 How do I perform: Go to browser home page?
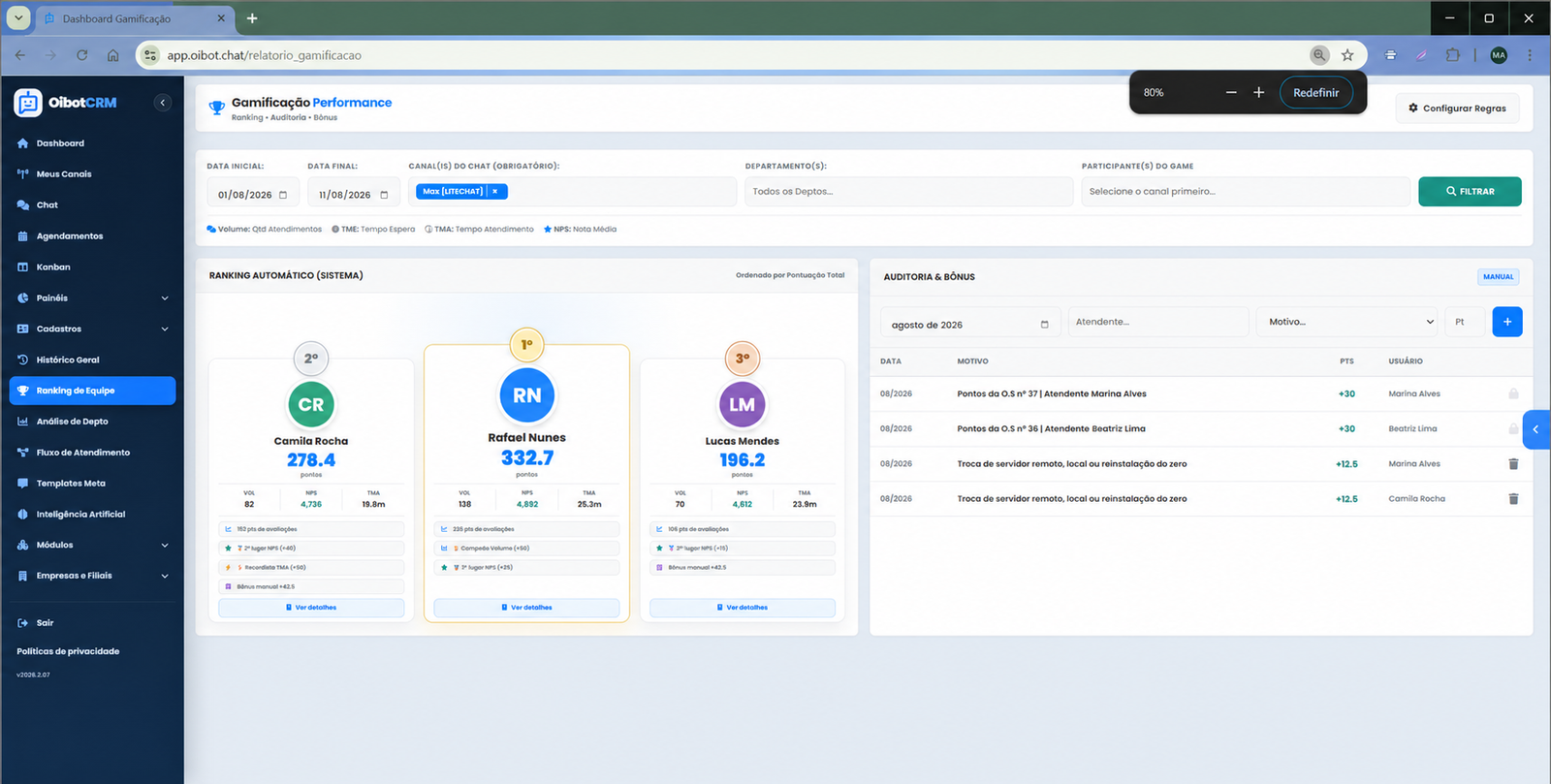113,55
